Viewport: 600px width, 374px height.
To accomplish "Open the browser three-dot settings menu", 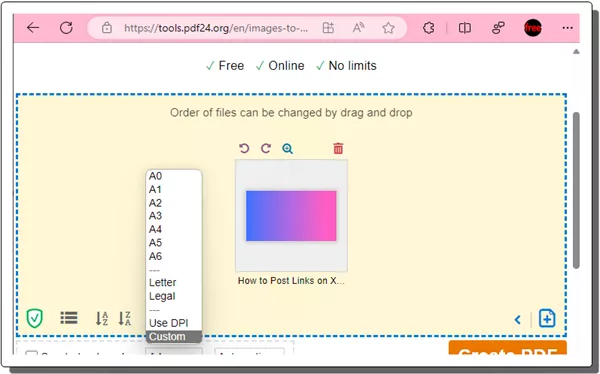I will (x=567, y=28).
